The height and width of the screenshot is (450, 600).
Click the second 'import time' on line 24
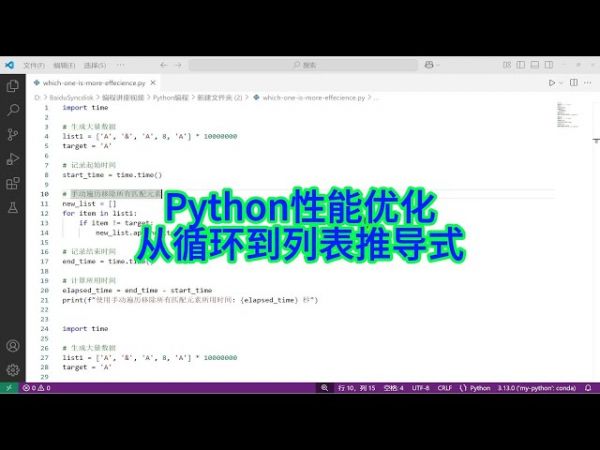85,329
